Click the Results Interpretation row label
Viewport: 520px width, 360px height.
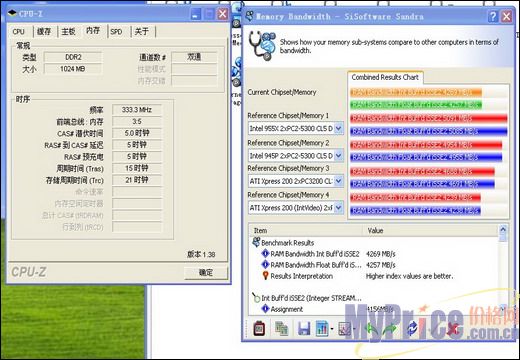coord(301,276)
